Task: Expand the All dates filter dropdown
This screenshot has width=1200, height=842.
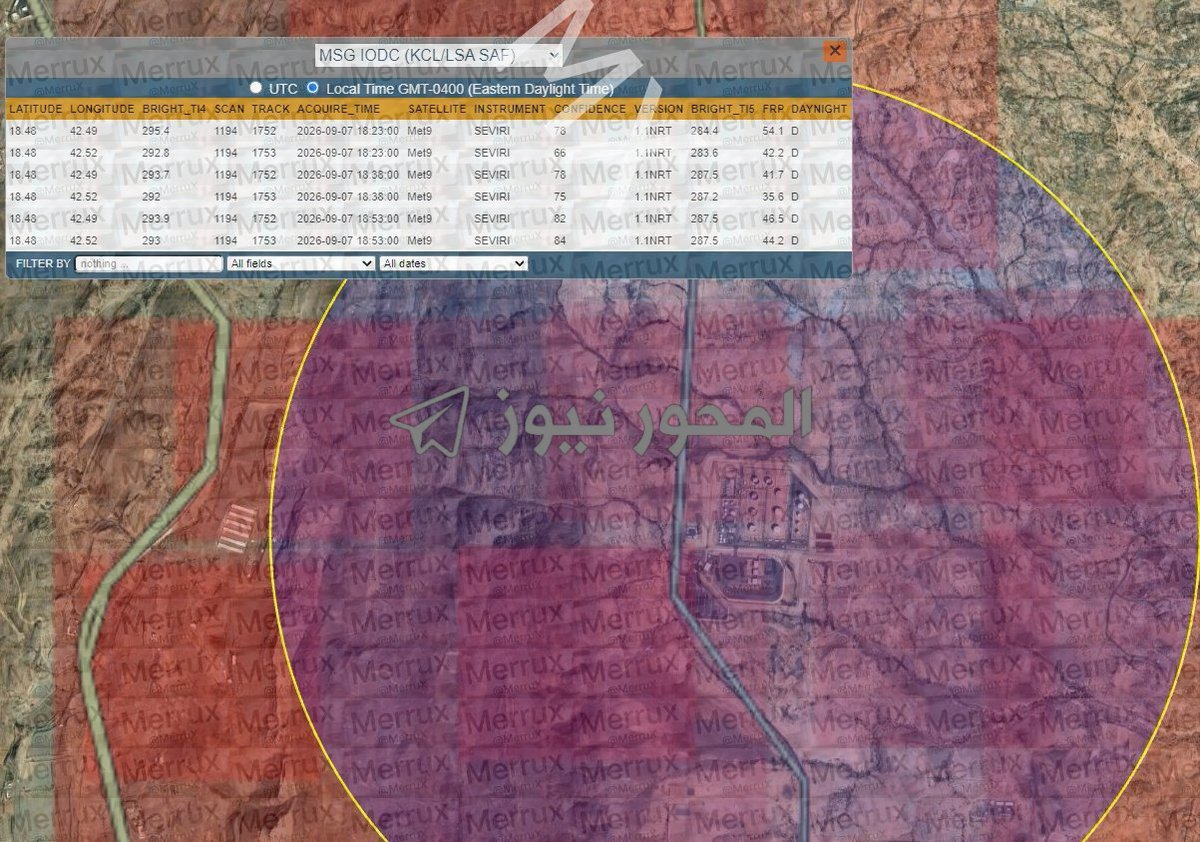Action: point(452,263)
